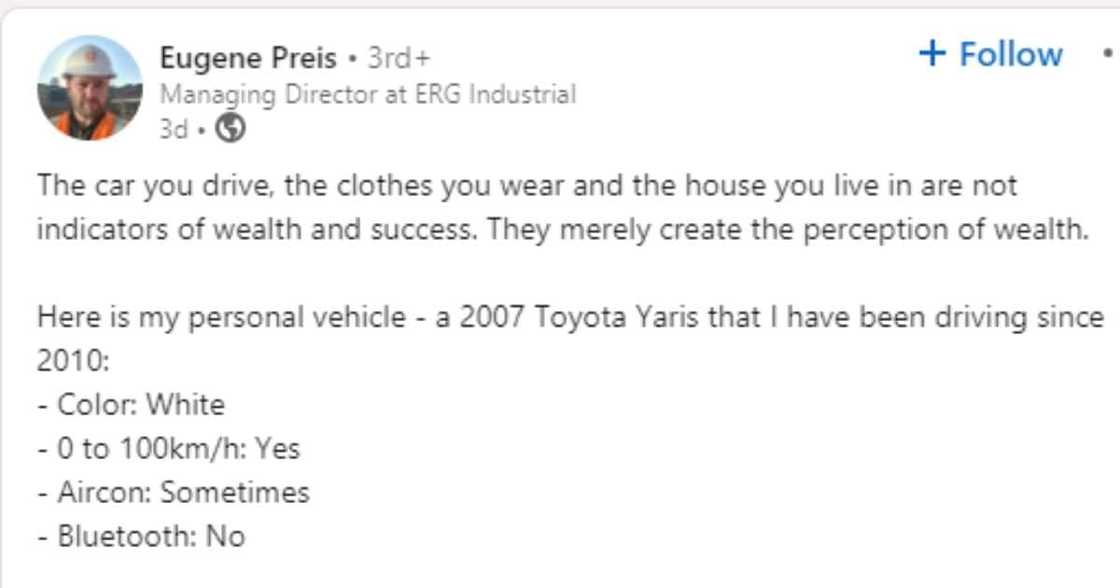The width and height of the screenshot is (1120, 588).
Task: Click the plus icon beside Follow
Action: coord(932,53)
